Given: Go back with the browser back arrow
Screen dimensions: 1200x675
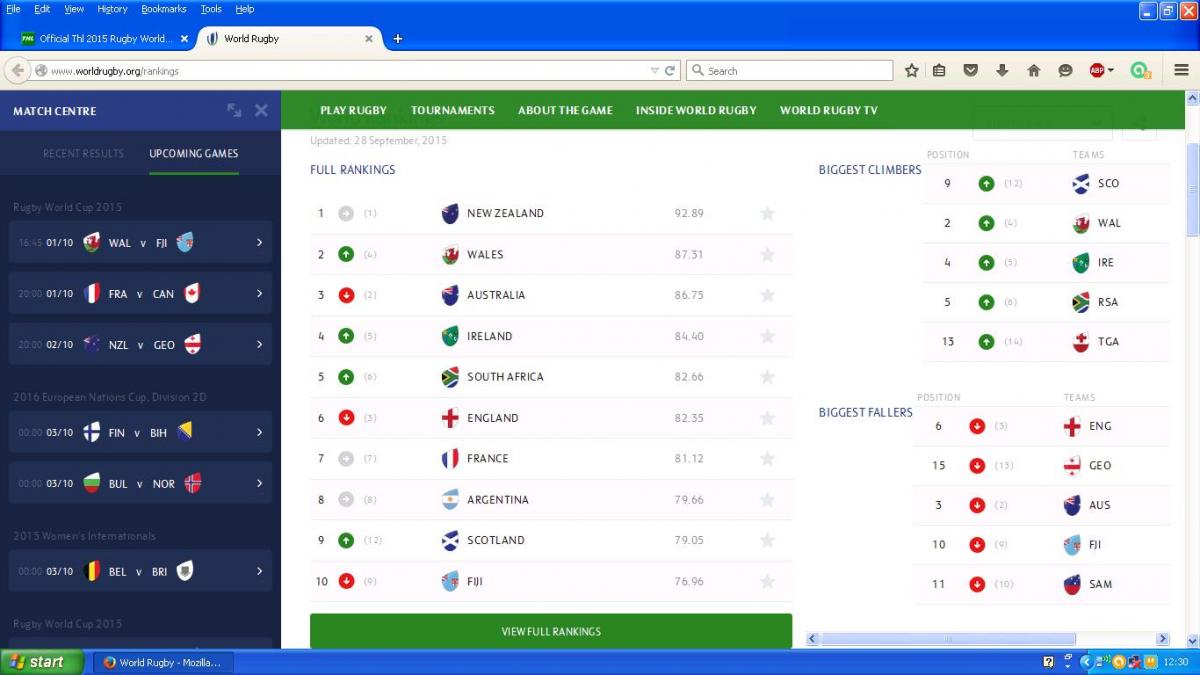Looking at the screenshot, I should click(17, 71).
